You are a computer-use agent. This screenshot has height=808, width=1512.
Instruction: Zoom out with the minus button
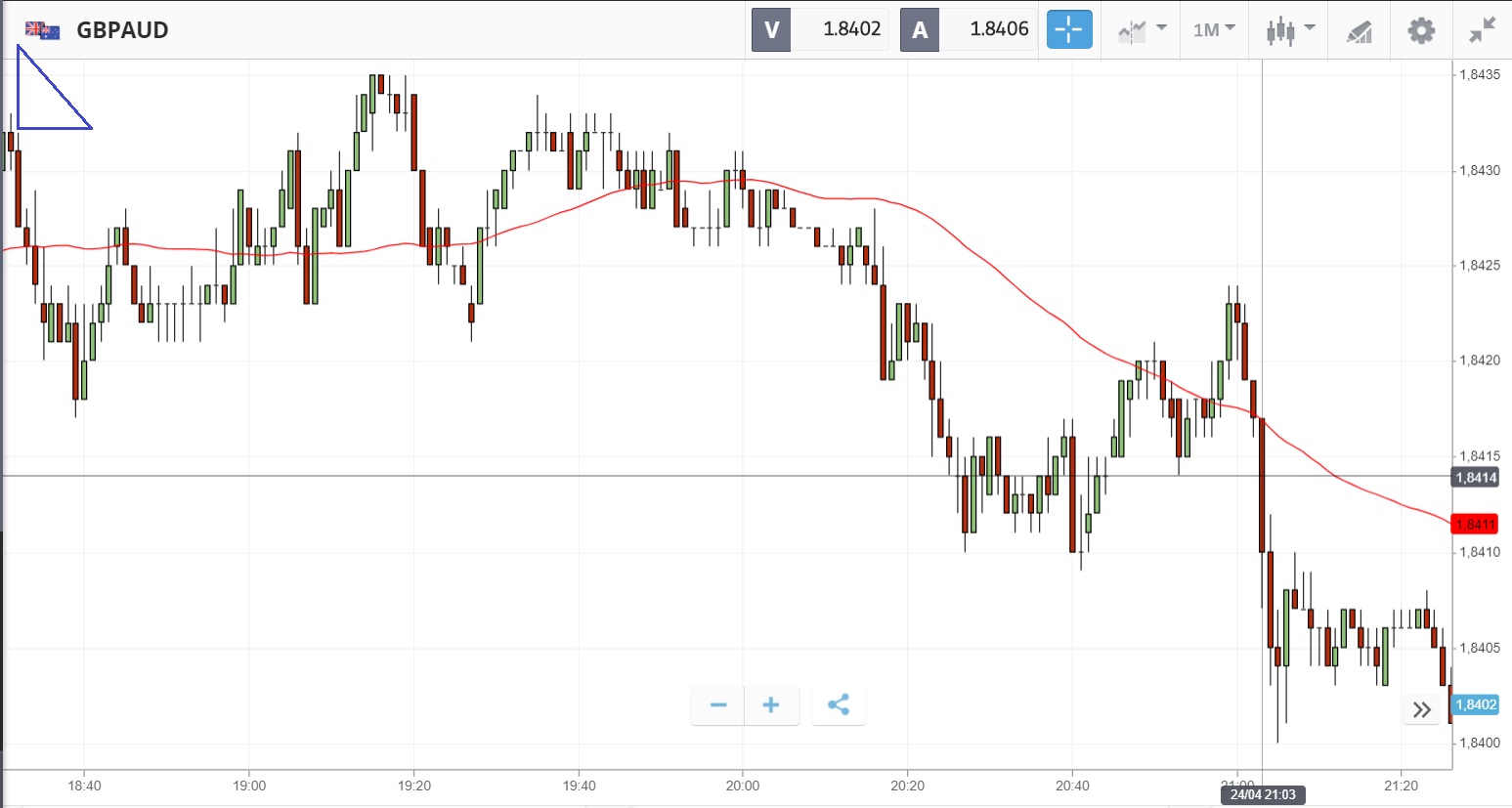point(718,705)
